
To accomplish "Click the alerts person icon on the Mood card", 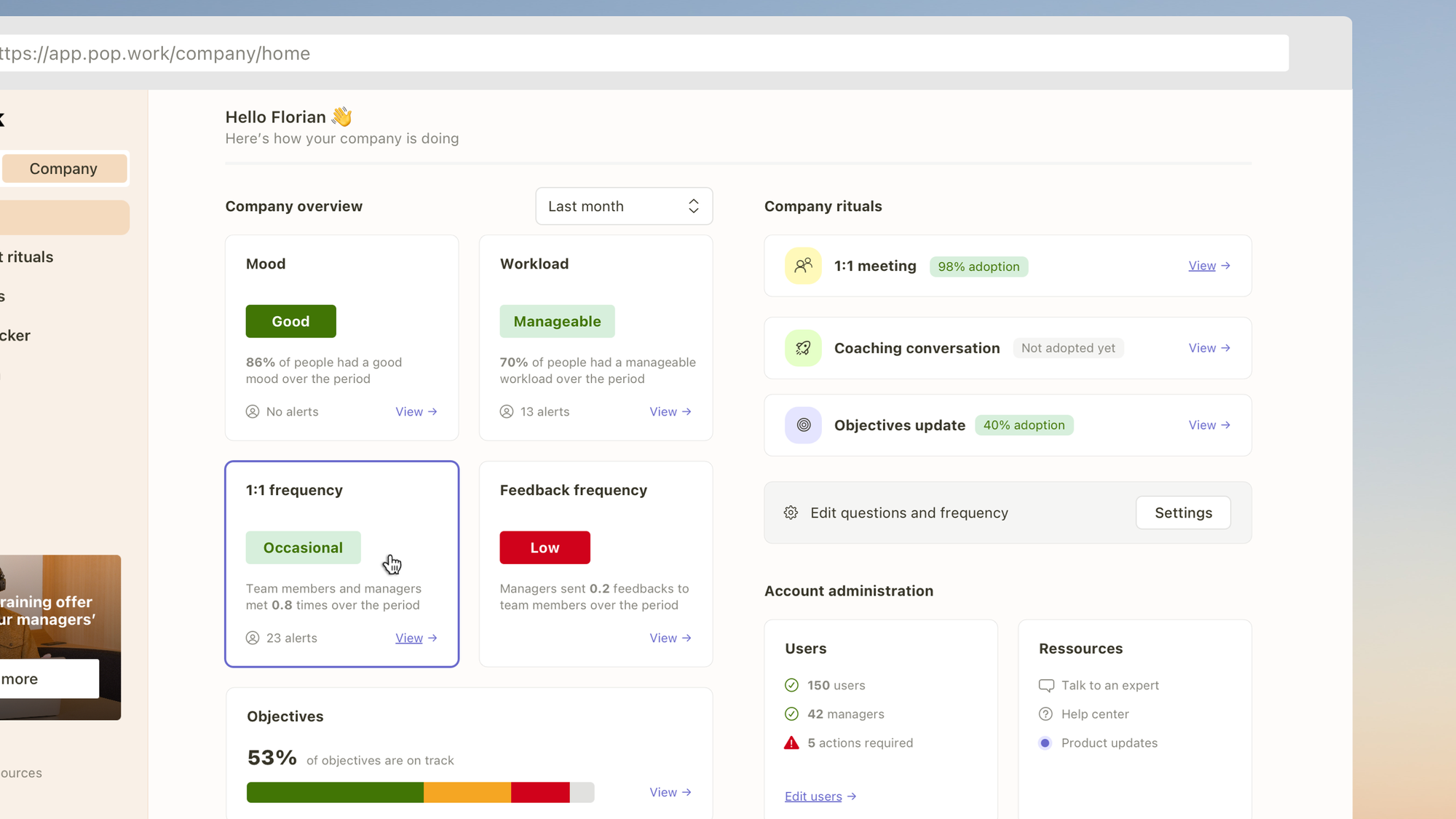I will point(252,411).
